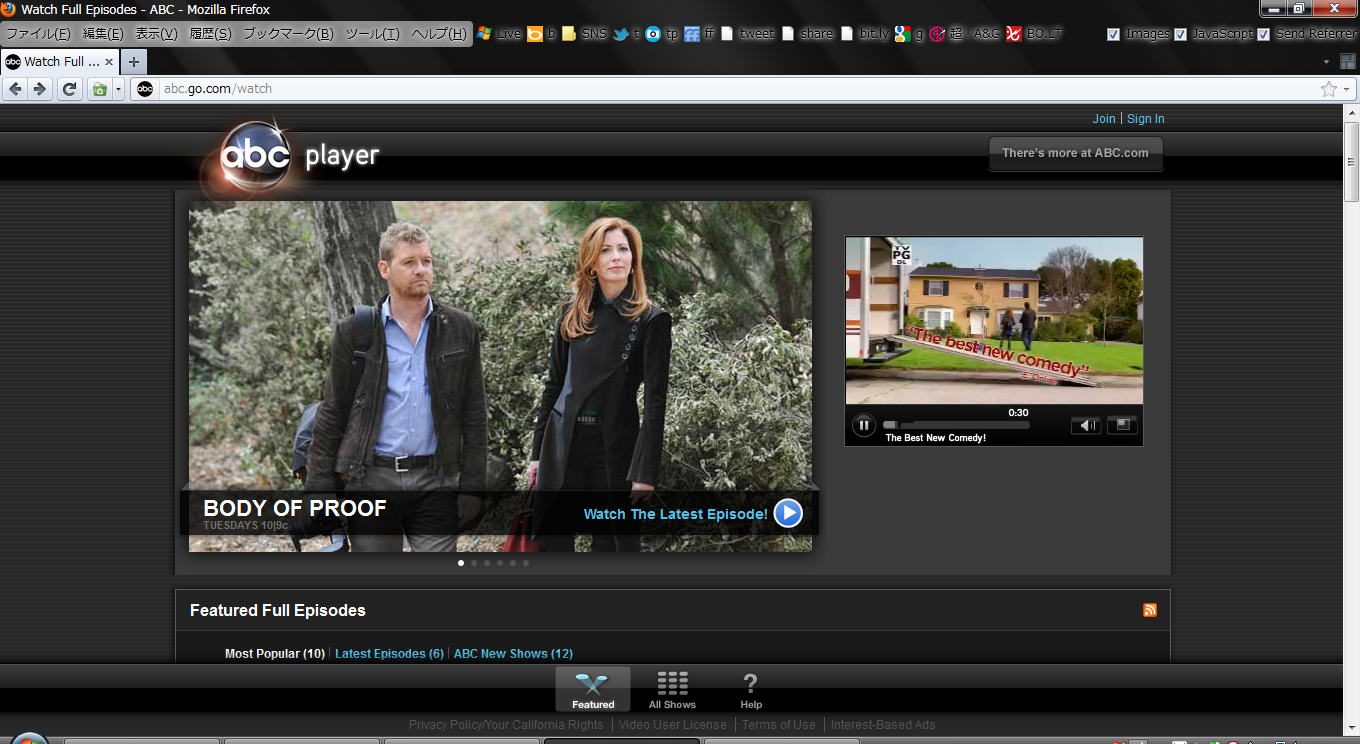
Task: Reload the page with the refresh button
Action: click(69, 89)
